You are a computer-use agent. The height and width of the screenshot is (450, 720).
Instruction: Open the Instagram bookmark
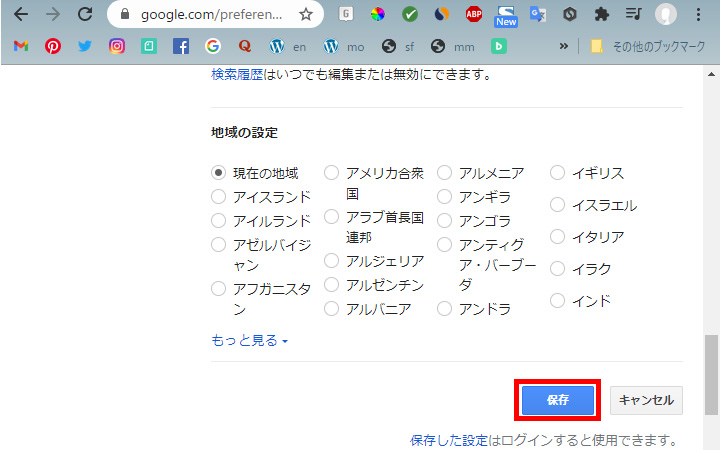click(x=117, y=46)
